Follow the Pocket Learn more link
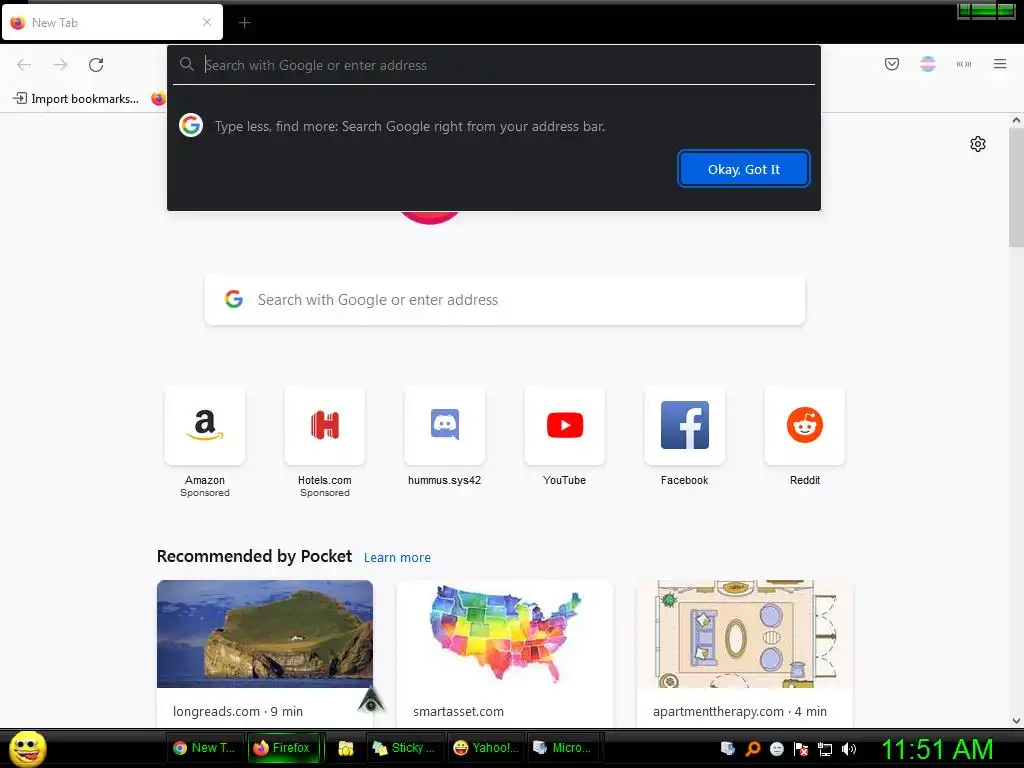 [x=397, y=558]
